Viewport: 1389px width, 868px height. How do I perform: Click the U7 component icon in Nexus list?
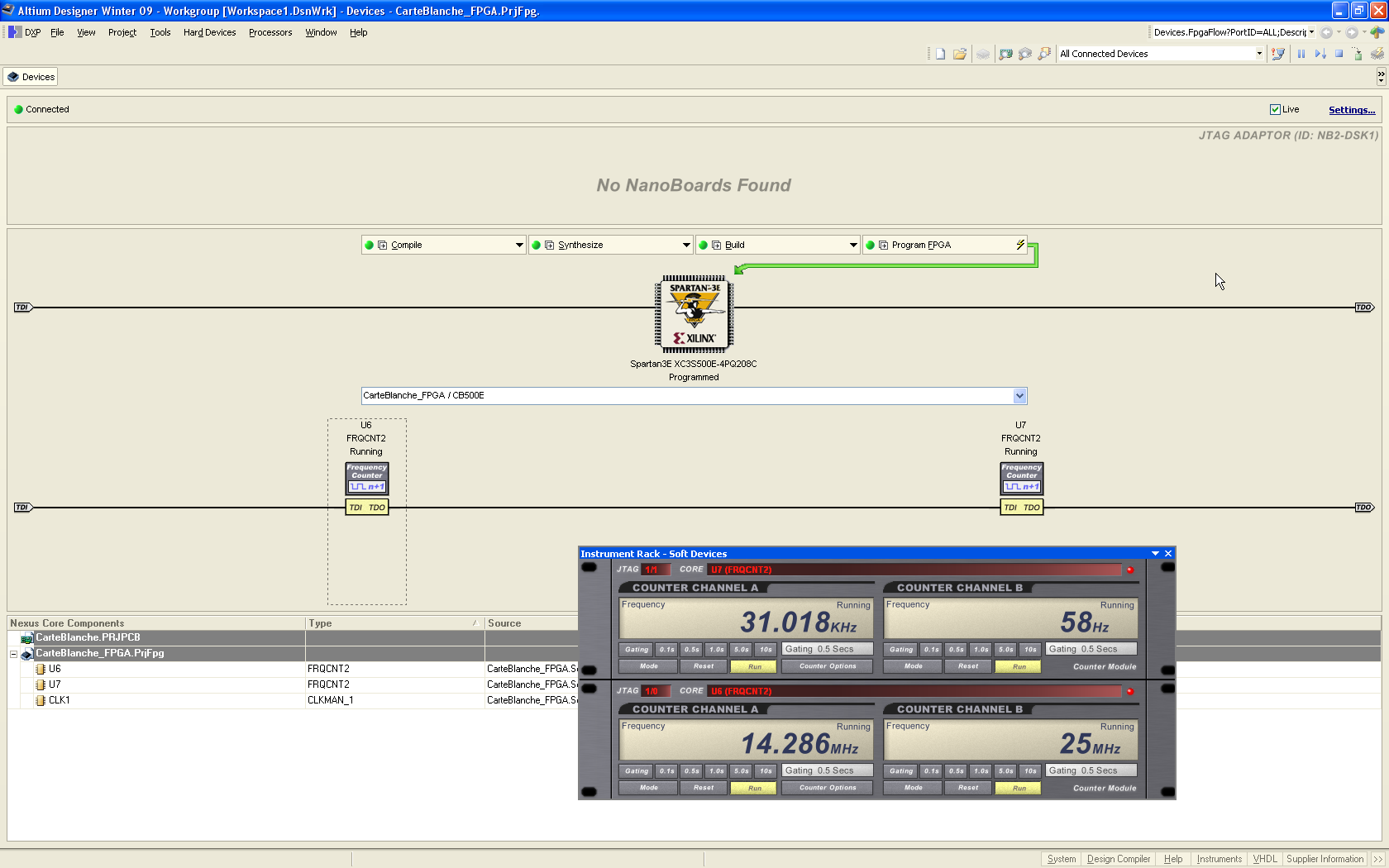40,684
